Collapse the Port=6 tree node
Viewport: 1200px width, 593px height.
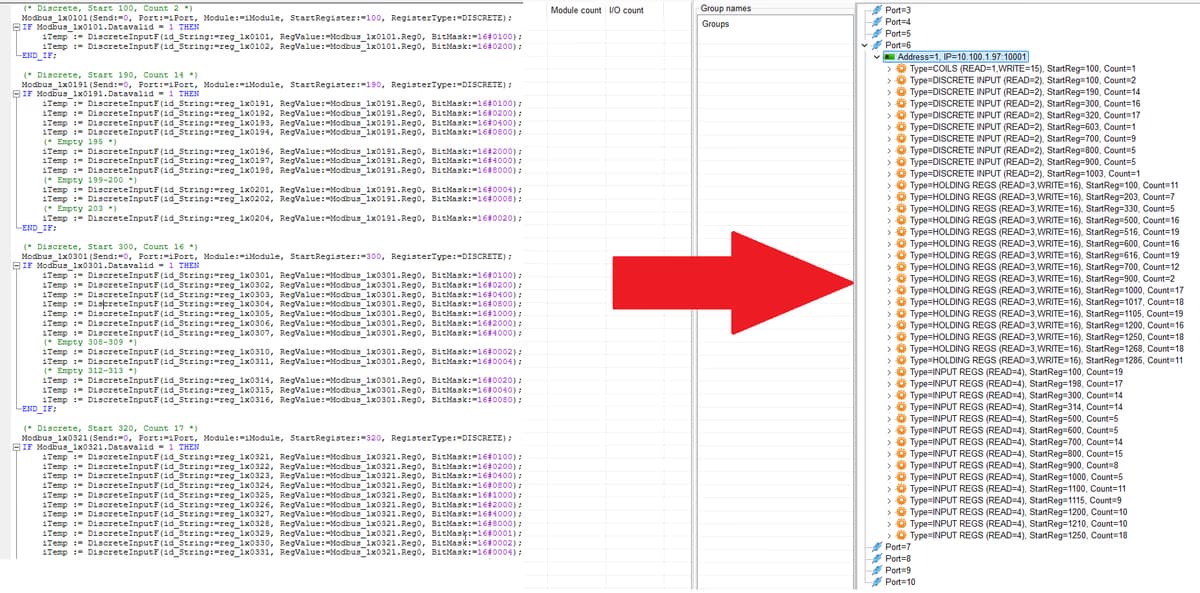pyautogui.click(x=863, y=45)
